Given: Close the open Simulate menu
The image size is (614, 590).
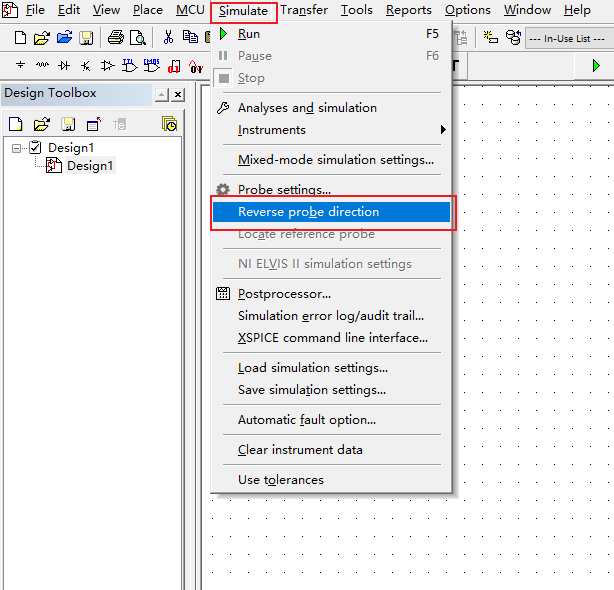Looking at the screenshot, I should click(x=243, y=11).
